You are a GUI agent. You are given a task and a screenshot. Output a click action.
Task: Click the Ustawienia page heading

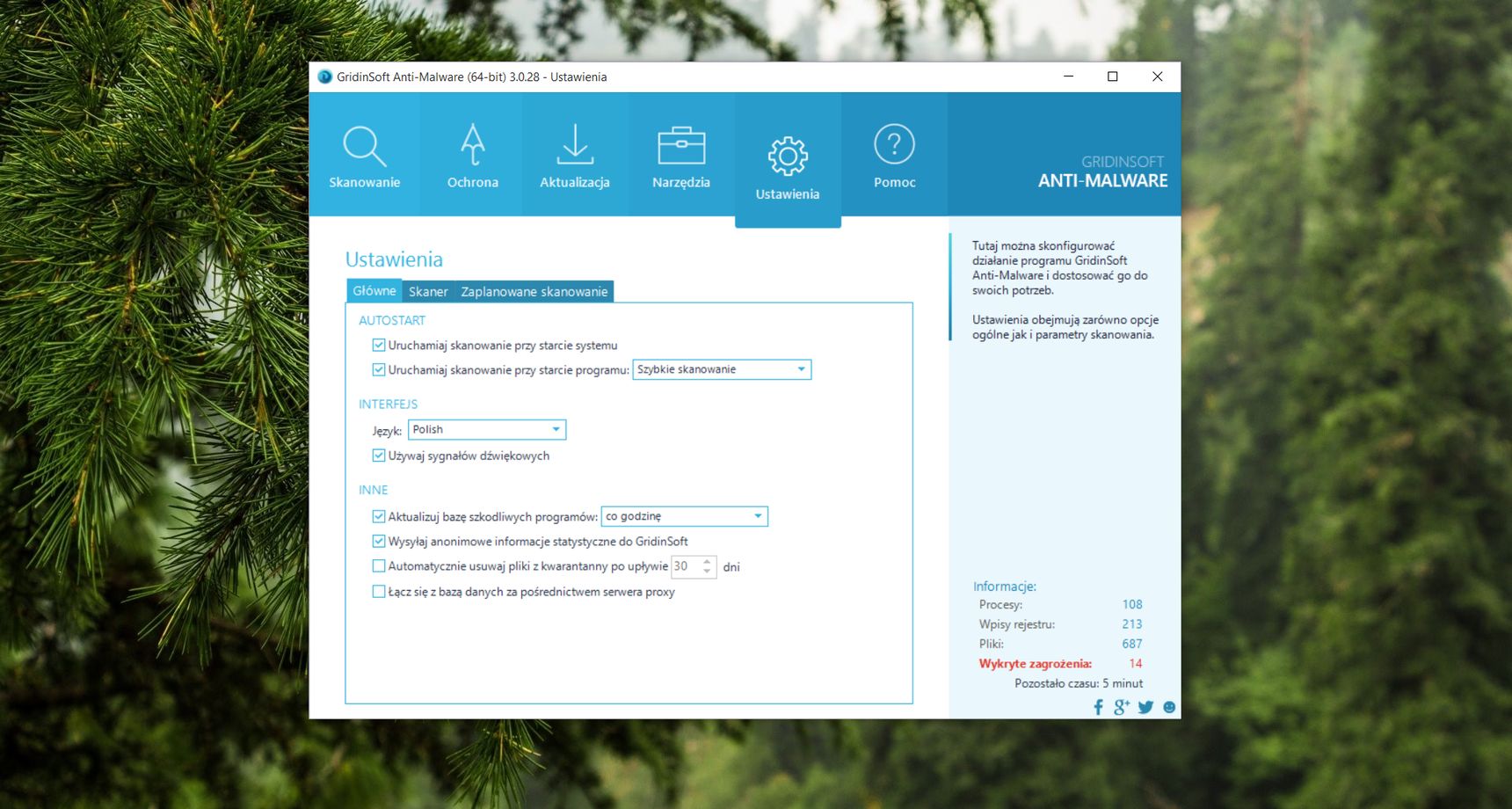click(394, 259)
